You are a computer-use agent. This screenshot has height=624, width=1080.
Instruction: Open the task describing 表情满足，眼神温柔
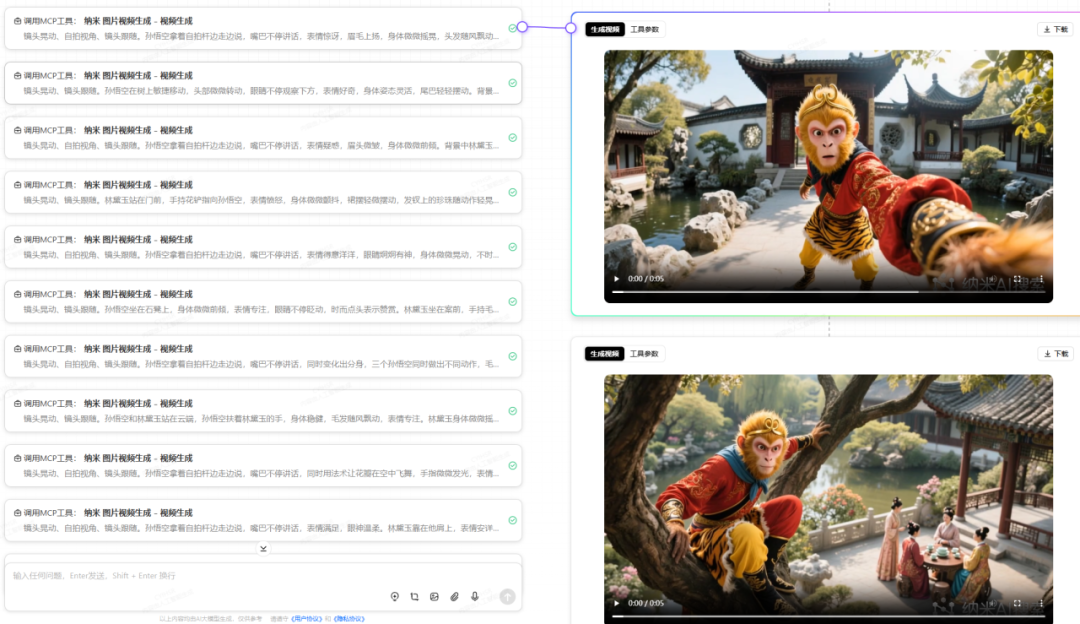[263, 520]
